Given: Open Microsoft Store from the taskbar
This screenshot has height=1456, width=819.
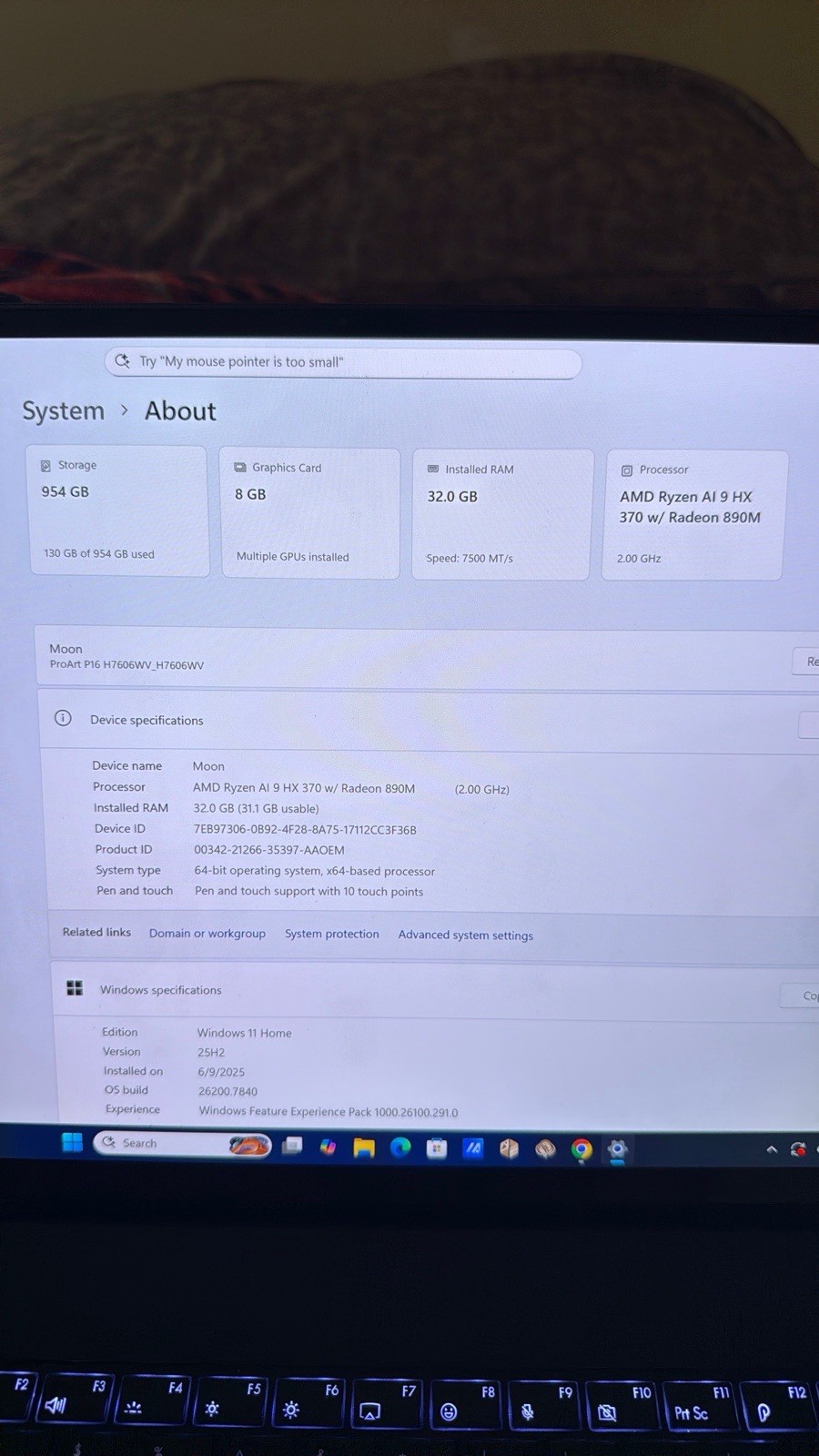Looking at the screenshot, I should [437, 1148].
